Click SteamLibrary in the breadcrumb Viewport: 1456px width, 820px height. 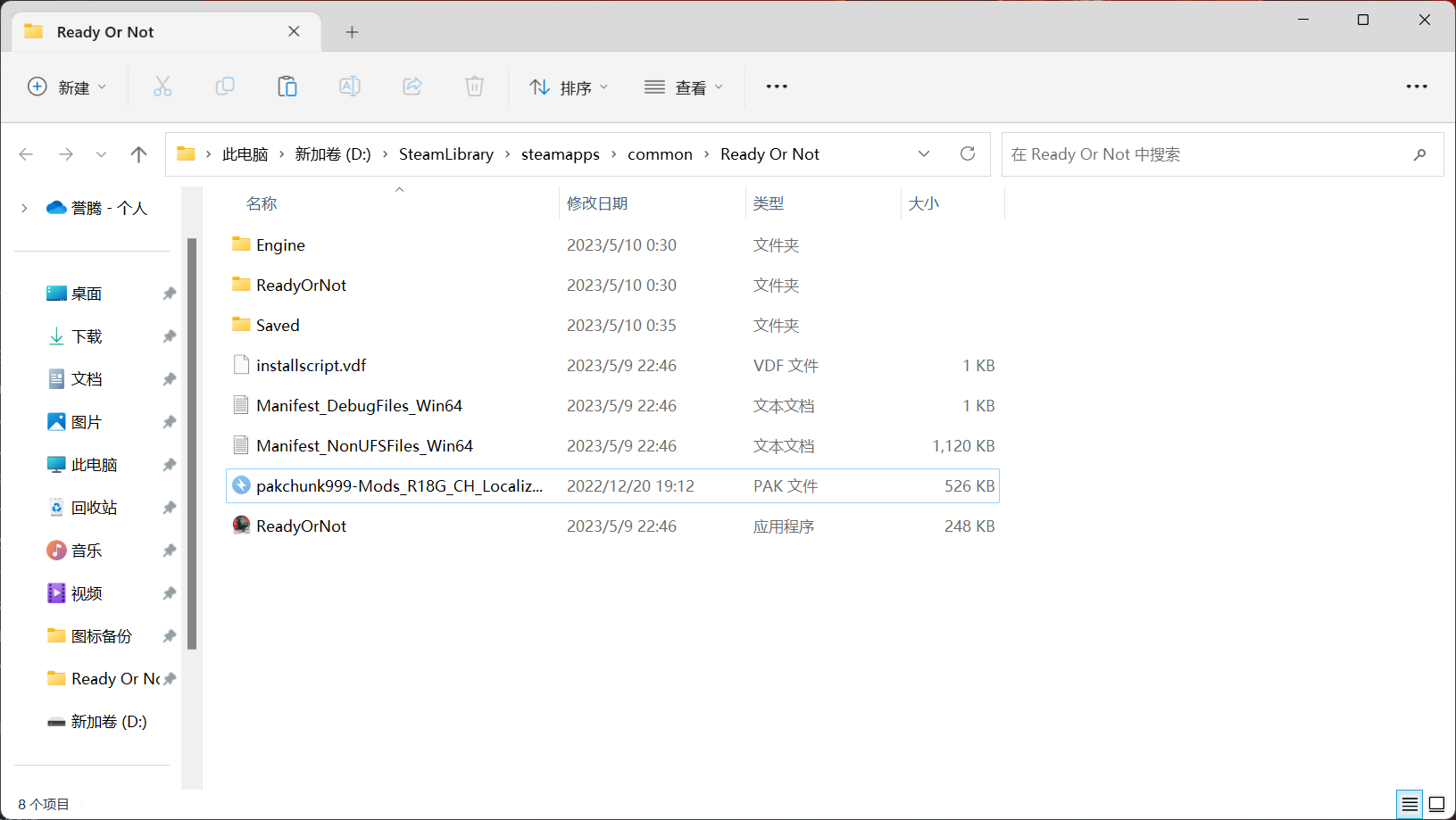[x=446, y=154]
